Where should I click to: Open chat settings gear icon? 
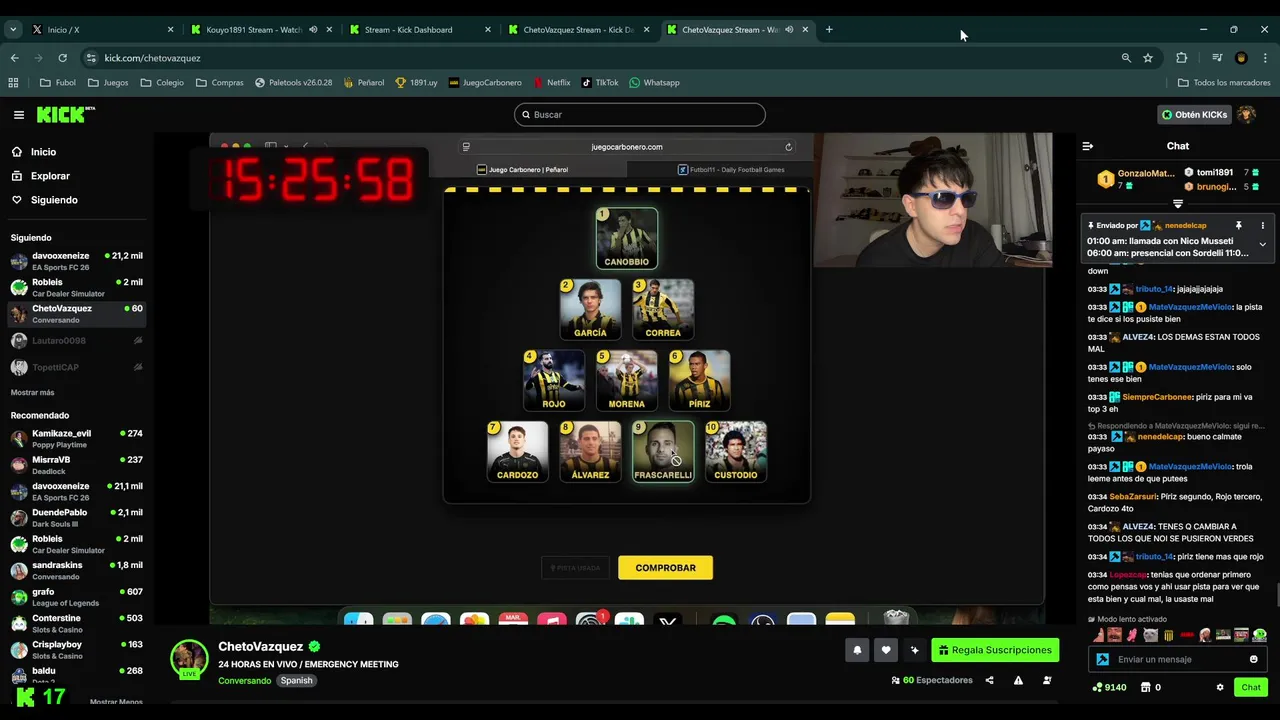click(1219, 687)
